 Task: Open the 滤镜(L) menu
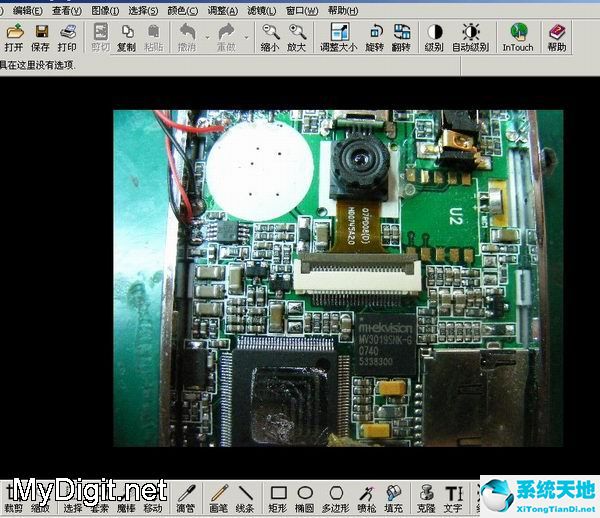click(262, 11)
